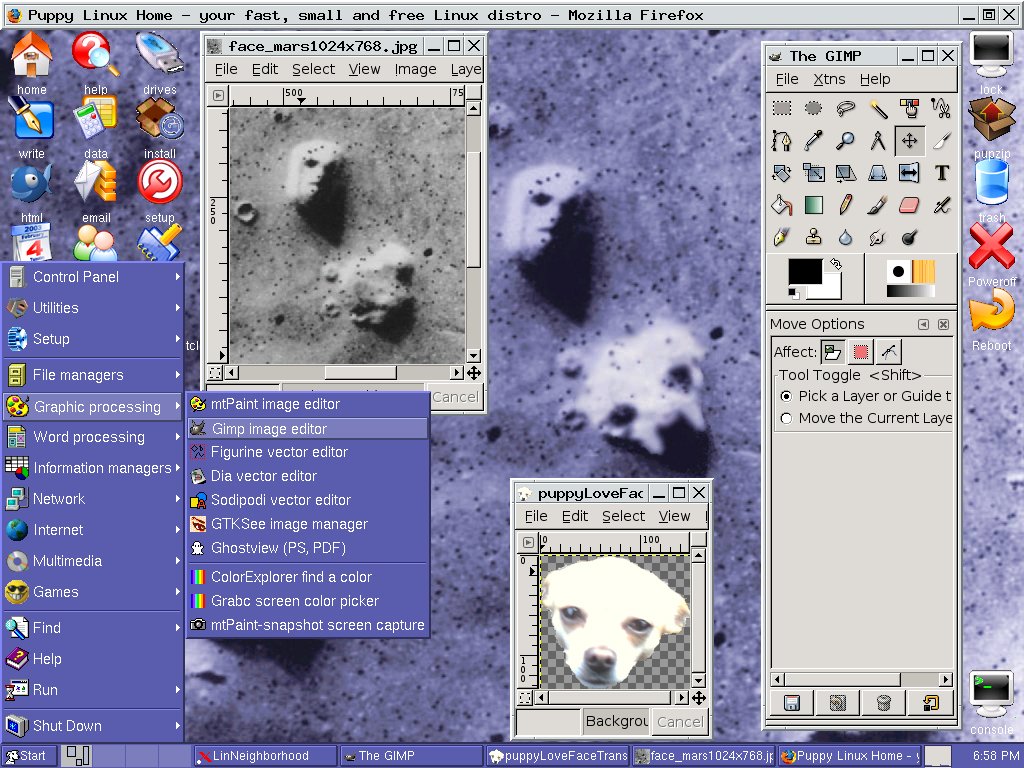1024x768 pixels.
Task: Launch Gimp image editor from menu
Action: tap(308, 429)
